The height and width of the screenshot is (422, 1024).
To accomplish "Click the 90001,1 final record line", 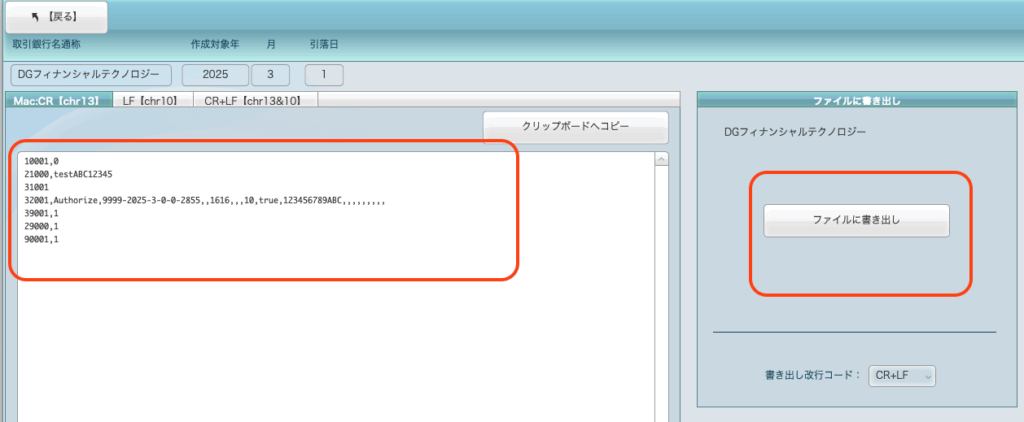I will 41,239.
